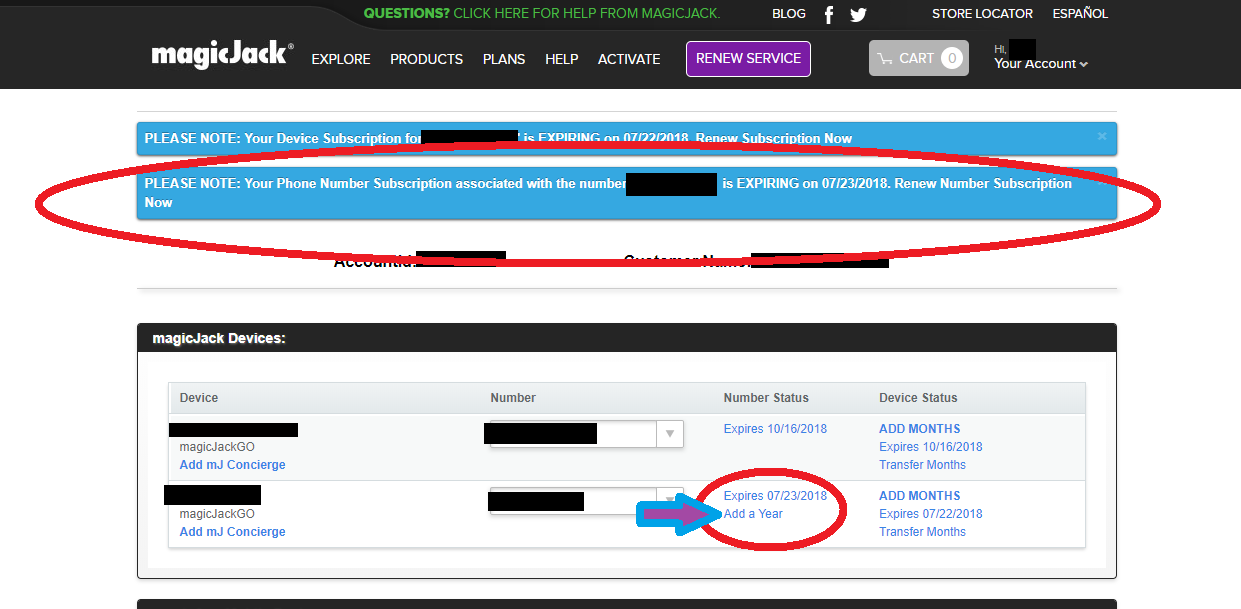Open the Products menu
1241x609 pixels.
[426, 59]
